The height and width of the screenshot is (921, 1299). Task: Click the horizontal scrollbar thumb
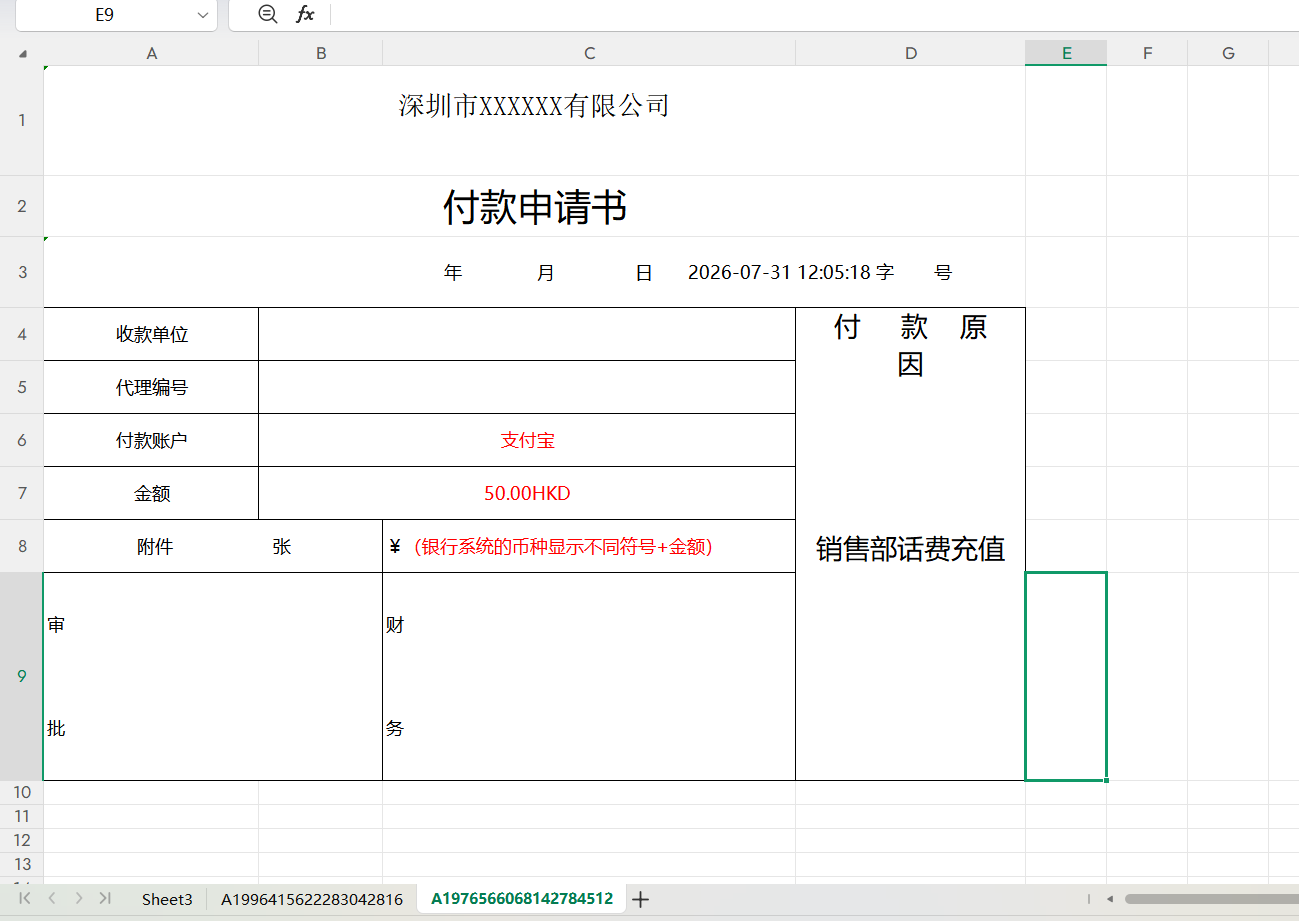(x=1211, y=899)
